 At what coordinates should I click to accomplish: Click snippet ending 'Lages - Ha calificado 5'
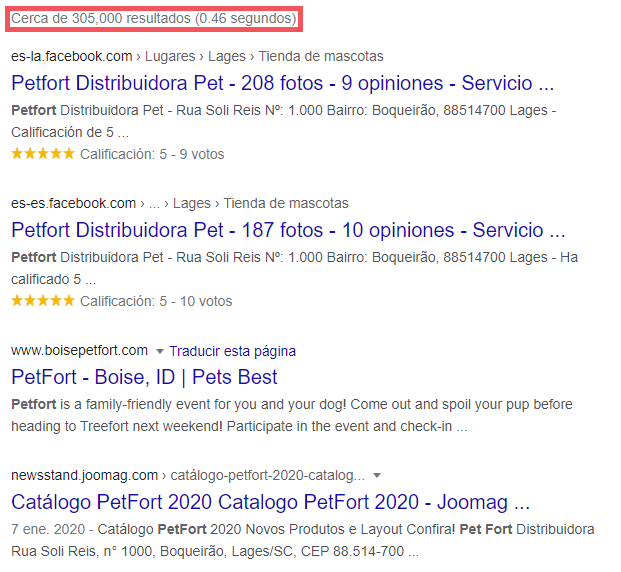tap(294, 268)
